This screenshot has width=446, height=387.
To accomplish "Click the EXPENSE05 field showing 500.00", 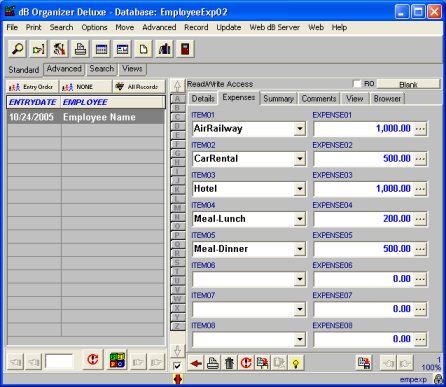I will 363,249.
